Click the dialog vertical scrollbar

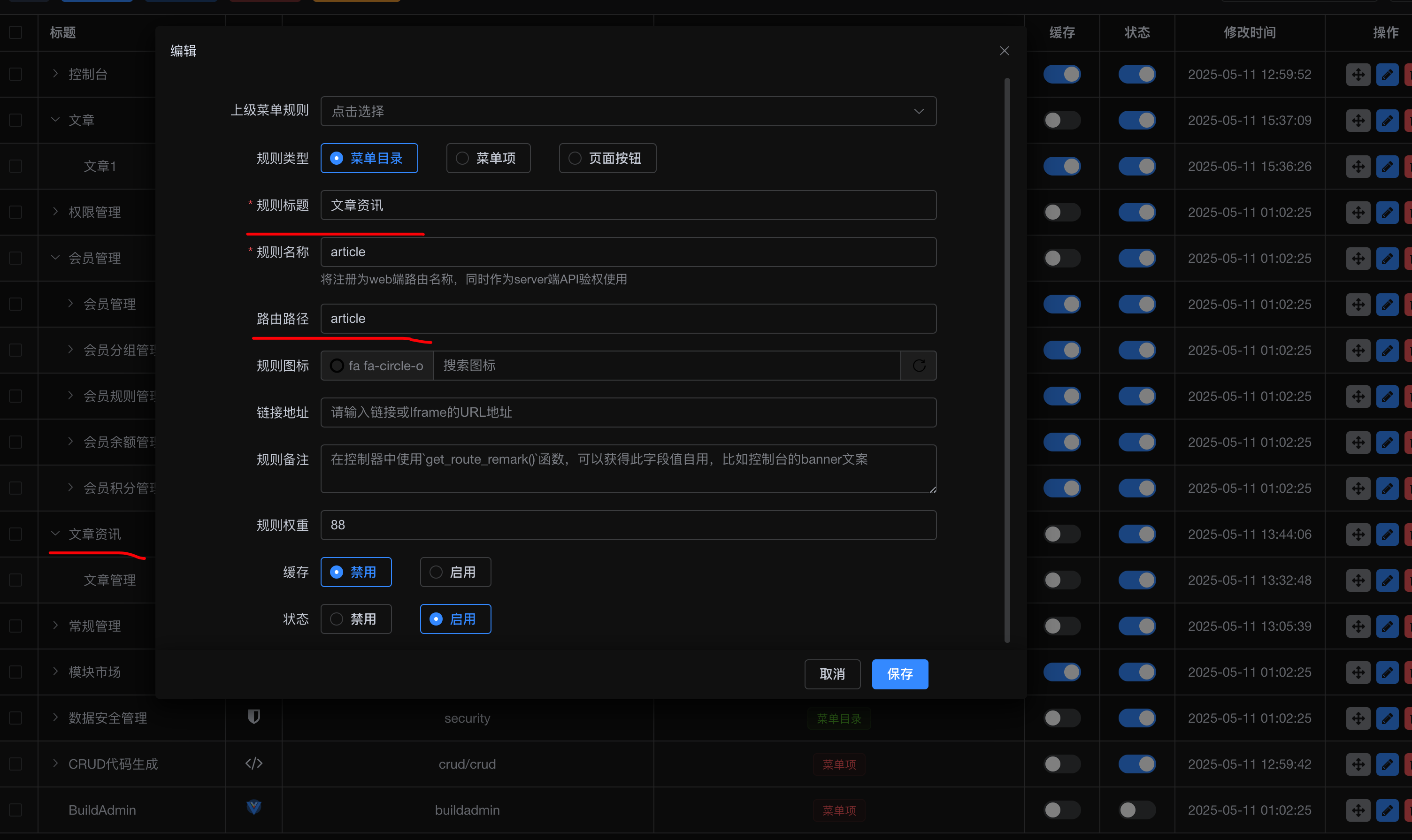[1007, 360]
